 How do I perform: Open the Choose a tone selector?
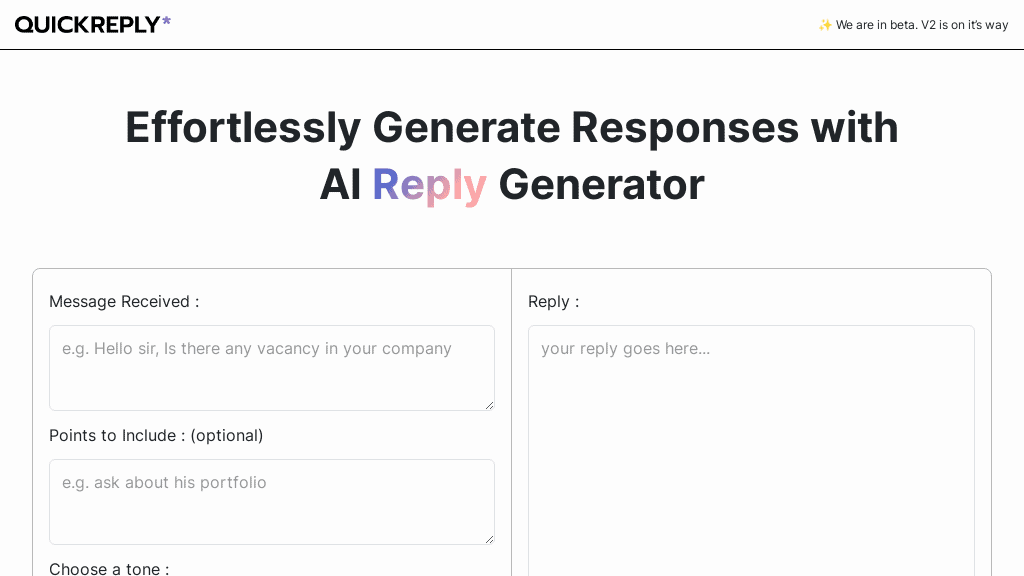coord(109,568)
